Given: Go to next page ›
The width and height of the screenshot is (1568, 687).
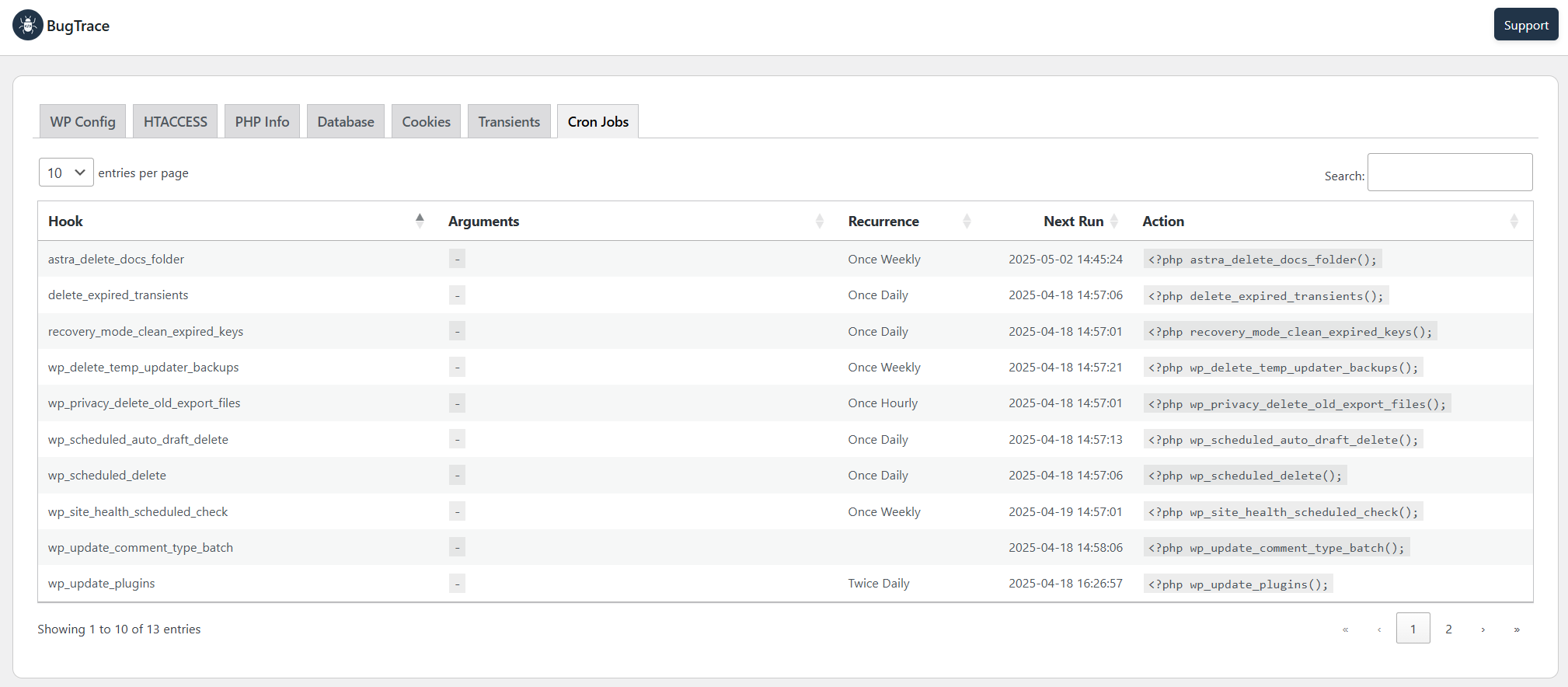Looking at the screenshot, I should click(x=1483, y=629).
